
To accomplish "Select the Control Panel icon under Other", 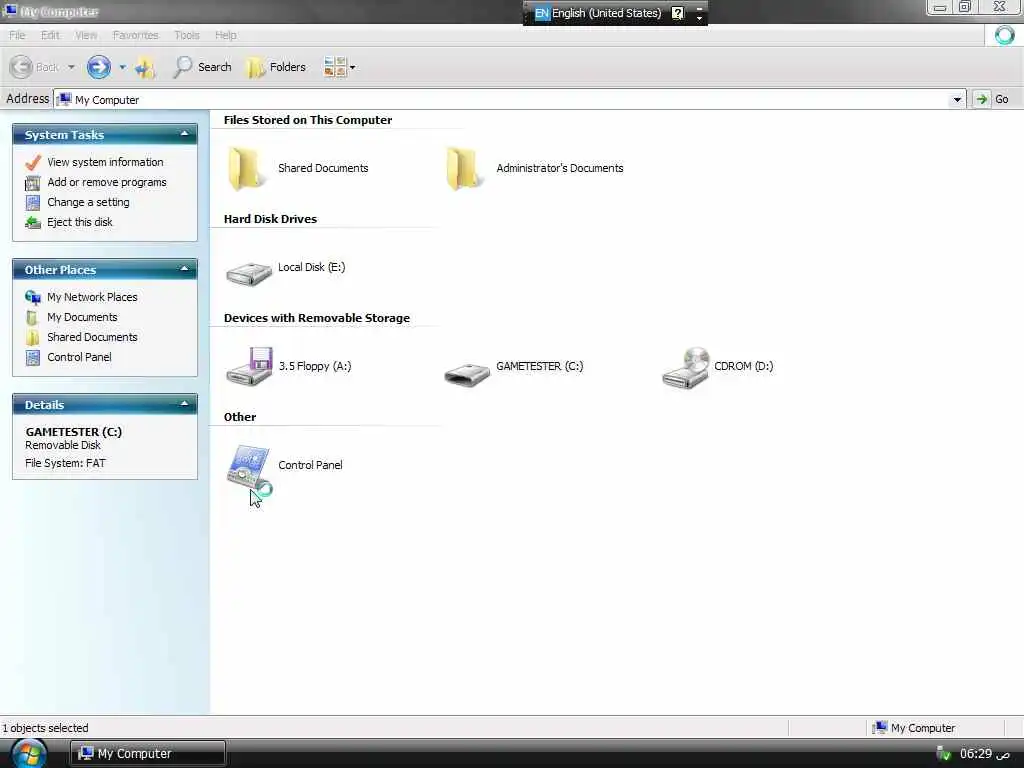I will click(x=249, y=469).
